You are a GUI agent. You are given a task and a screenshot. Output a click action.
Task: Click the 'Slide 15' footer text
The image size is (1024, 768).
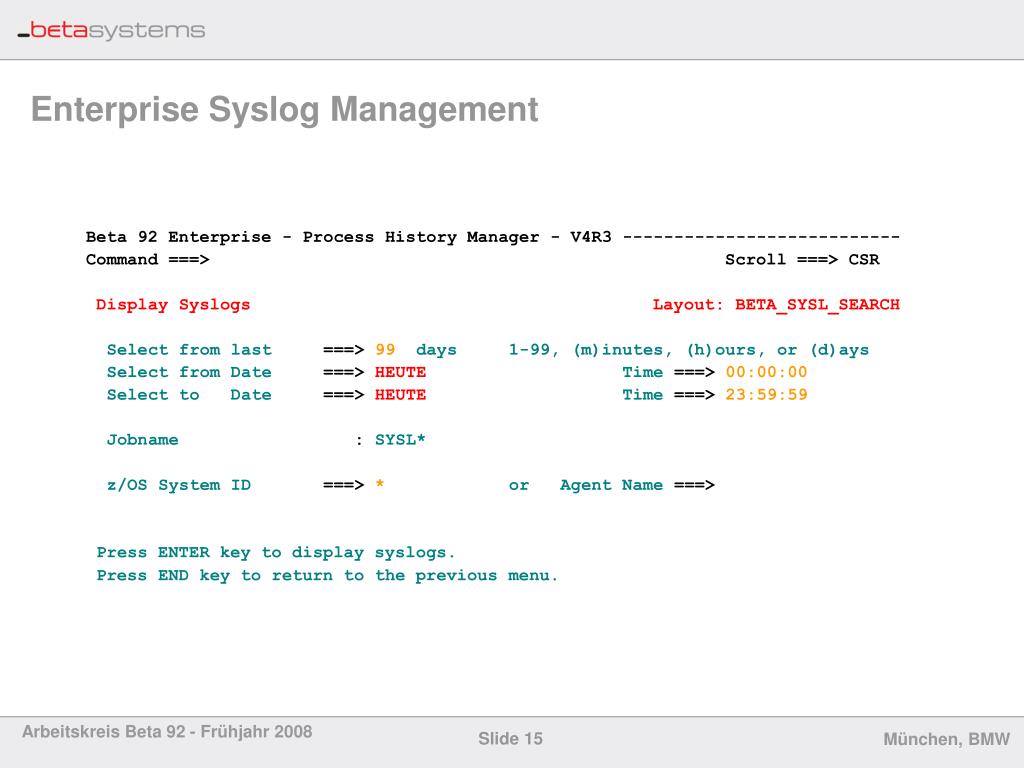coord(510,739)
